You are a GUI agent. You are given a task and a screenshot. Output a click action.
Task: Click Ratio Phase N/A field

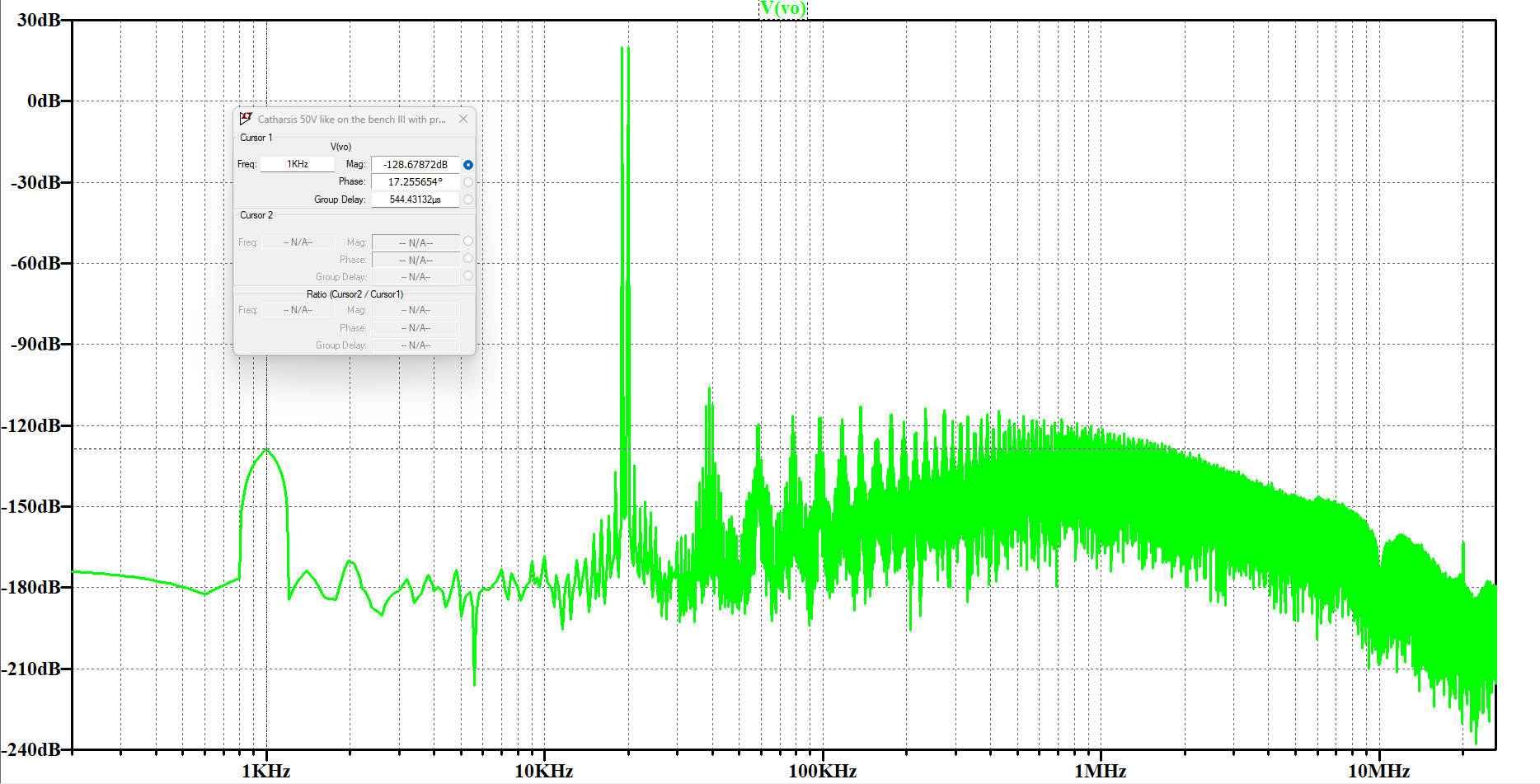coord(415,328)
